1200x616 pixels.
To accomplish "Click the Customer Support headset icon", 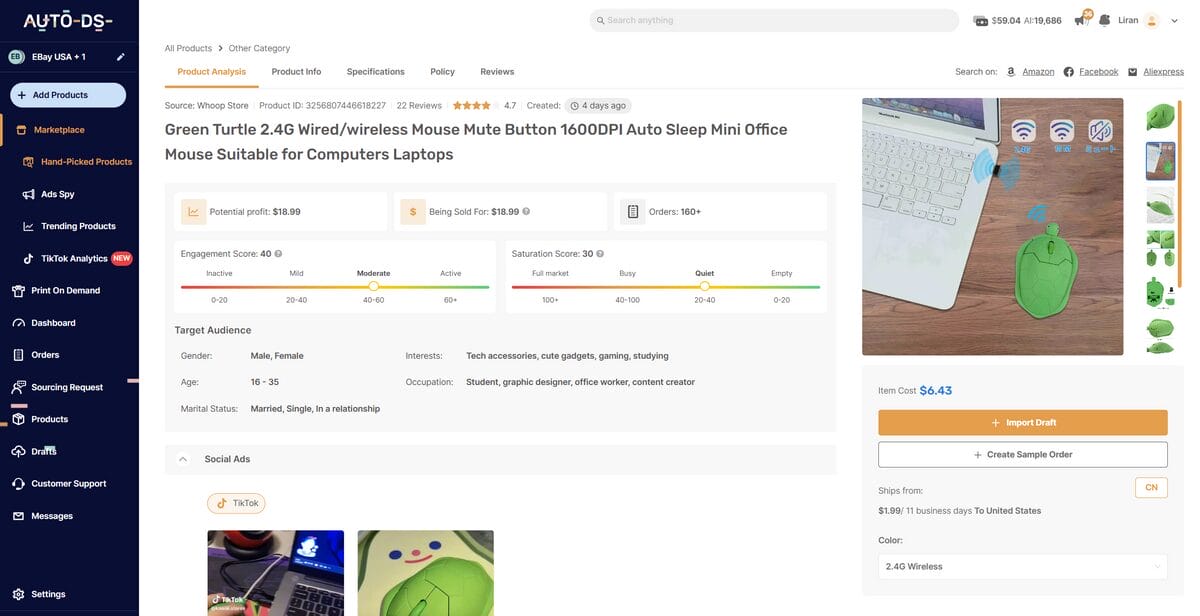I will (18, 484).
